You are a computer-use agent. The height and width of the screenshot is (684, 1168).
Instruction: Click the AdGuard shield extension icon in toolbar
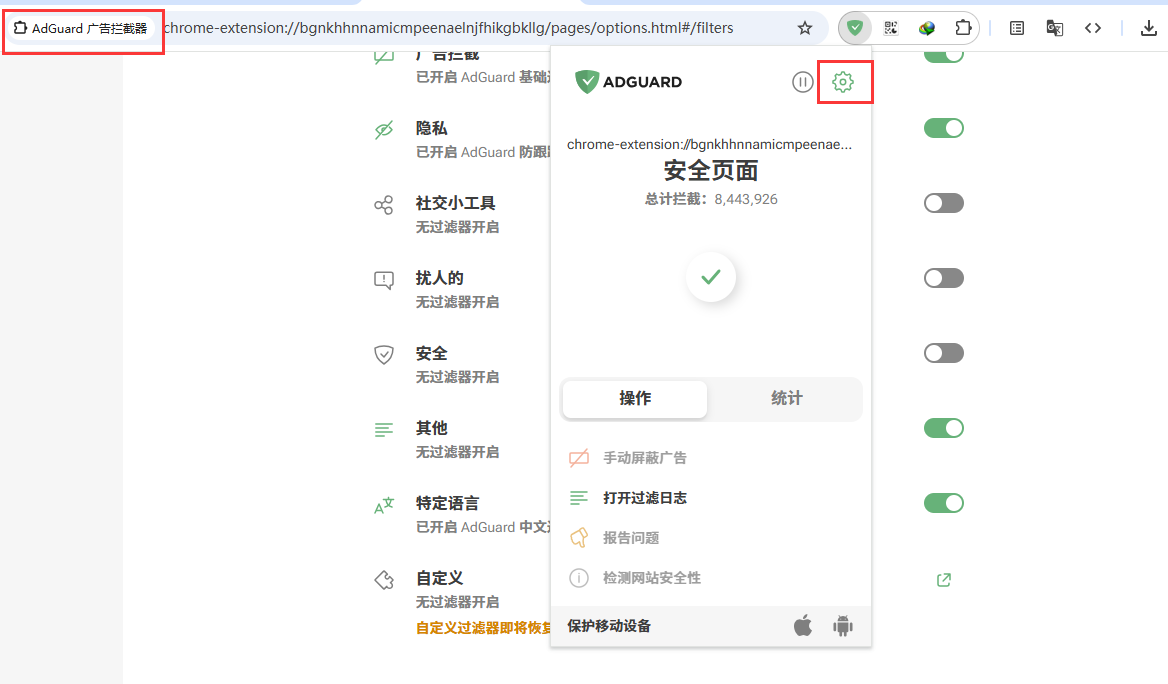pyautogui.click(x=854, y=28)
